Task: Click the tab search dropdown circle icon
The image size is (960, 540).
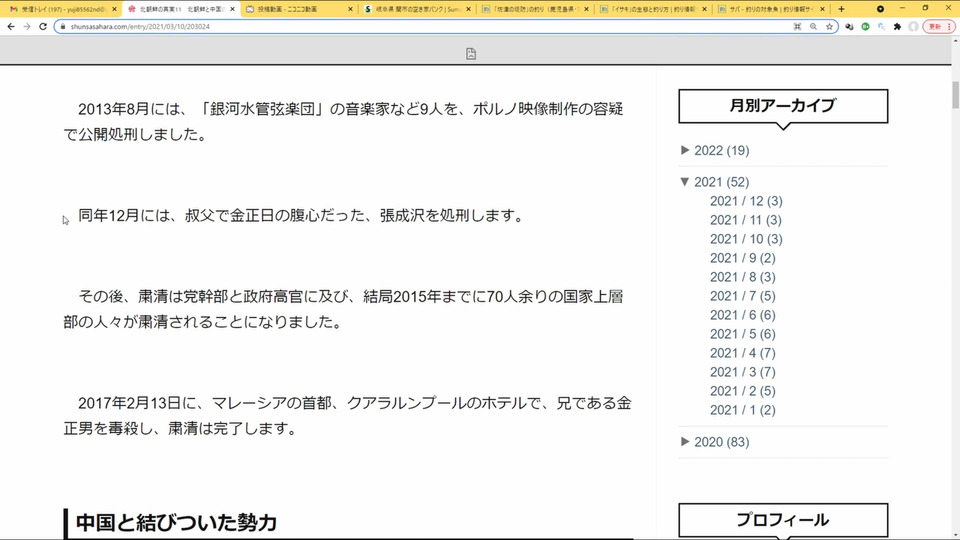Action: [x=880, y=9]
